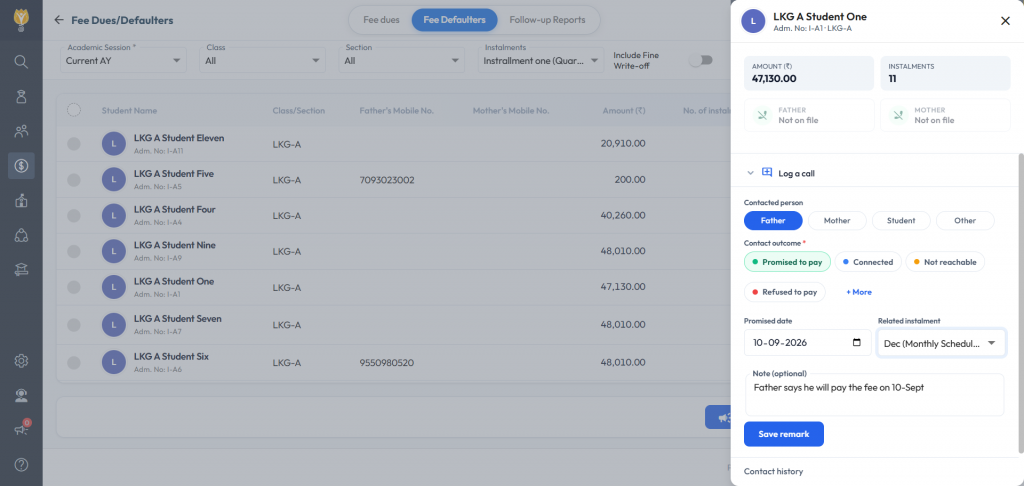Open announcements megaphone icon in sidebar
This screenshot has width=1024, height=486.
(21, 429)
